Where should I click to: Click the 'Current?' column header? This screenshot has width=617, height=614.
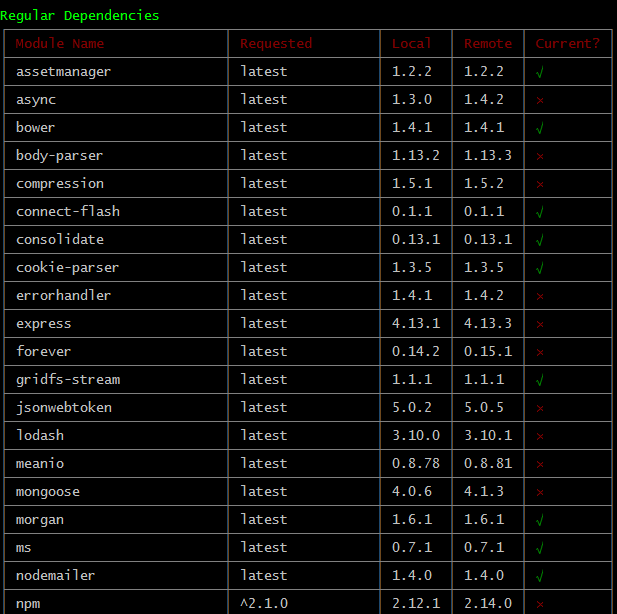pyautogui.click(x=568, y=43)
